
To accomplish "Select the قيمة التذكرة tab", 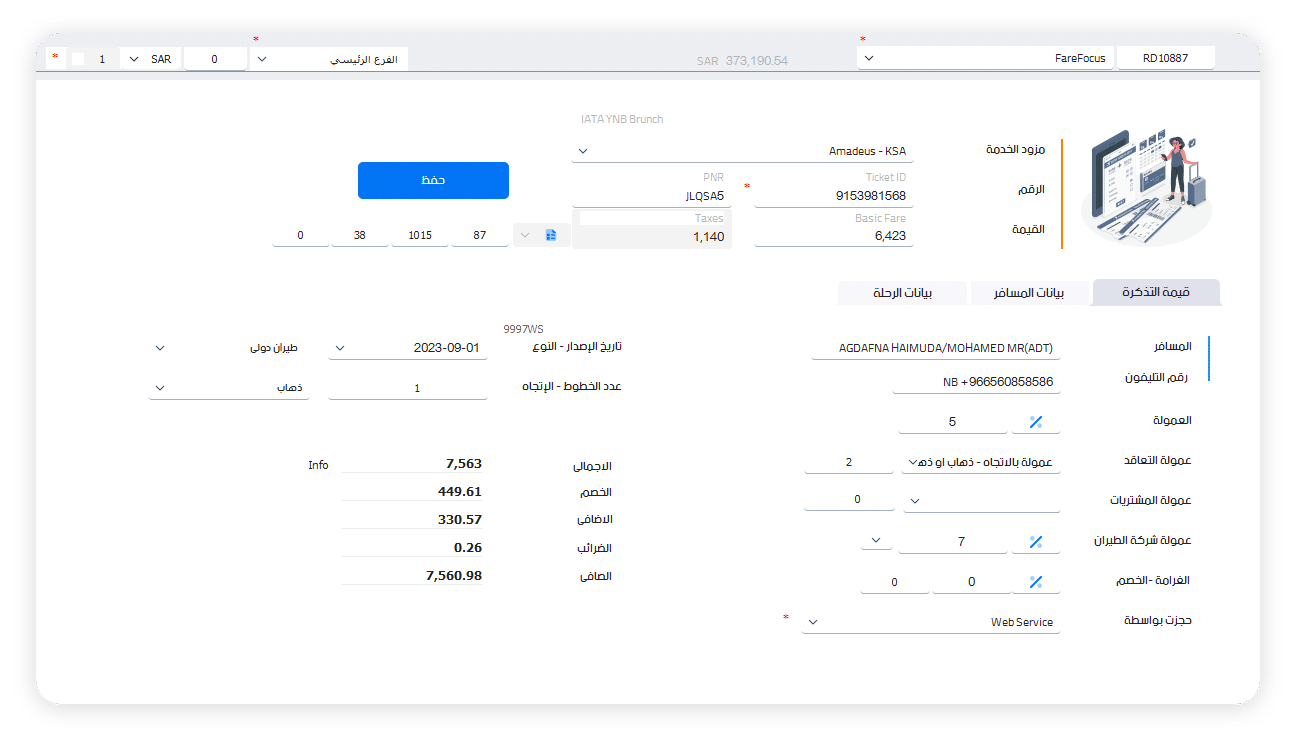I will (x=1157, y=293).
